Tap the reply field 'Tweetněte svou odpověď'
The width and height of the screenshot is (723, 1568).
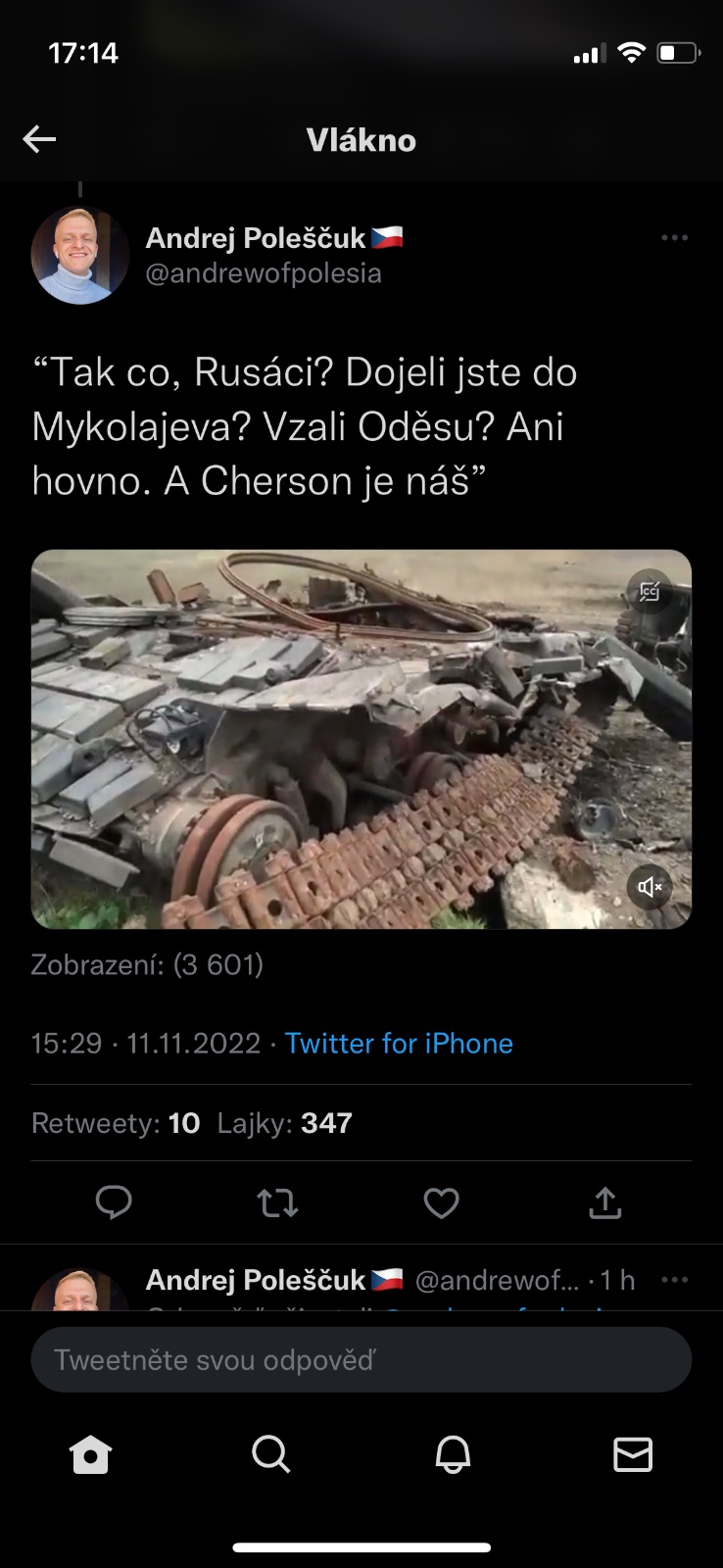coord(361,1359)
